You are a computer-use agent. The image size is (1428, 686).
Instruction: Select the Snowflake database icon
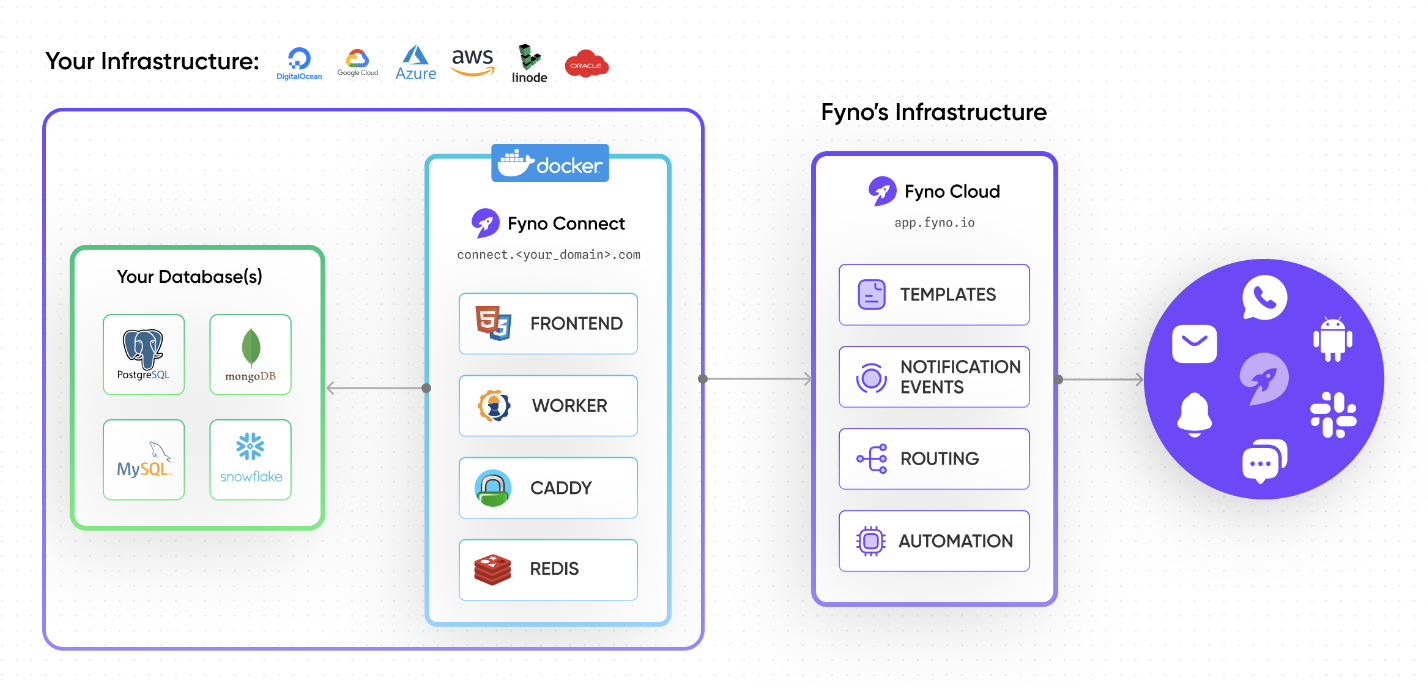coord(250,458)
